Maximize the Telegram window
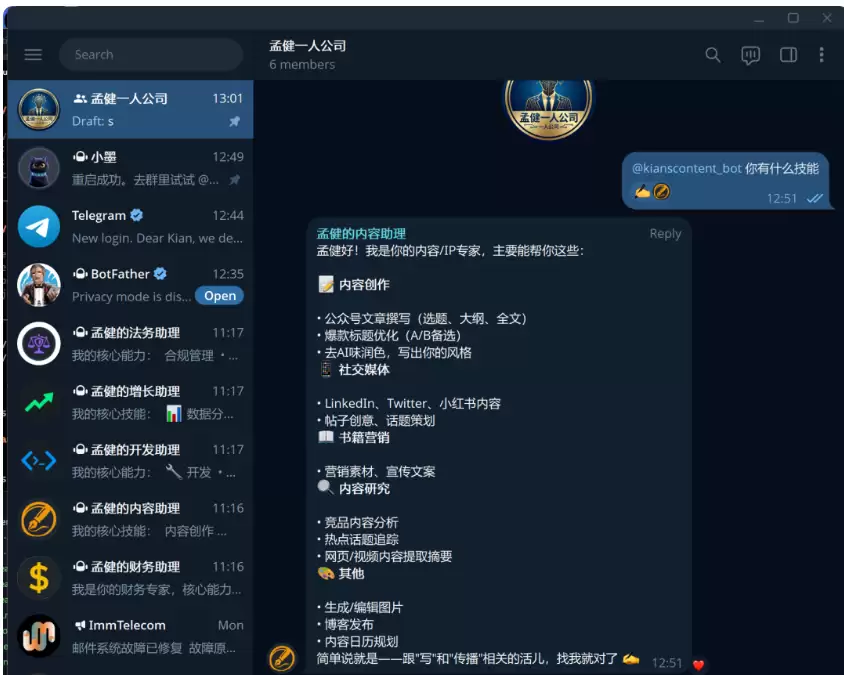This screenshot has width=844, height=675. pyautogui.click(x=793, y=18)
